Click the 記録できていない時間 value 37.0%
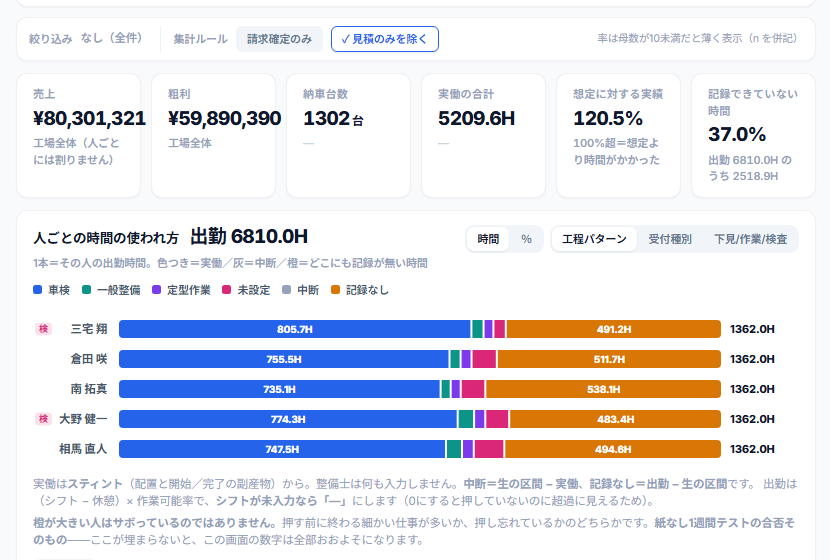 737,134
